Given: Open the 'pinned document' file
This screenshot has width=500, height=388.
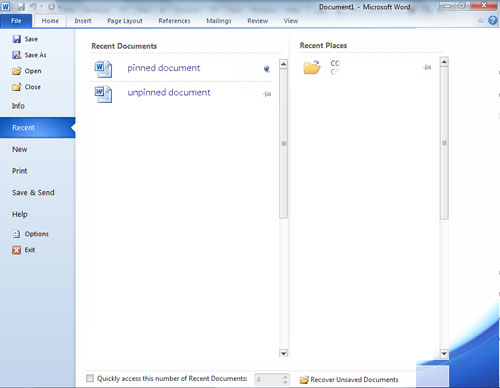Looking at the screenshot, I should coord(164,68).
